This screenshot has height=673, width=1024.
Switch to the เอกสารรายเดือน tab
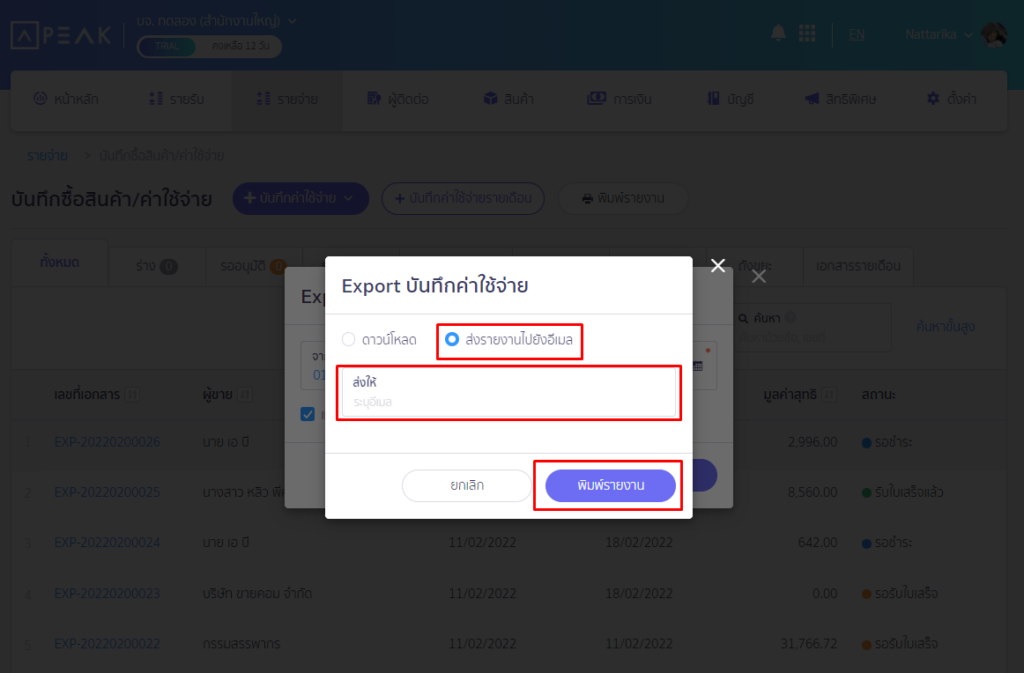pos(858,266)
